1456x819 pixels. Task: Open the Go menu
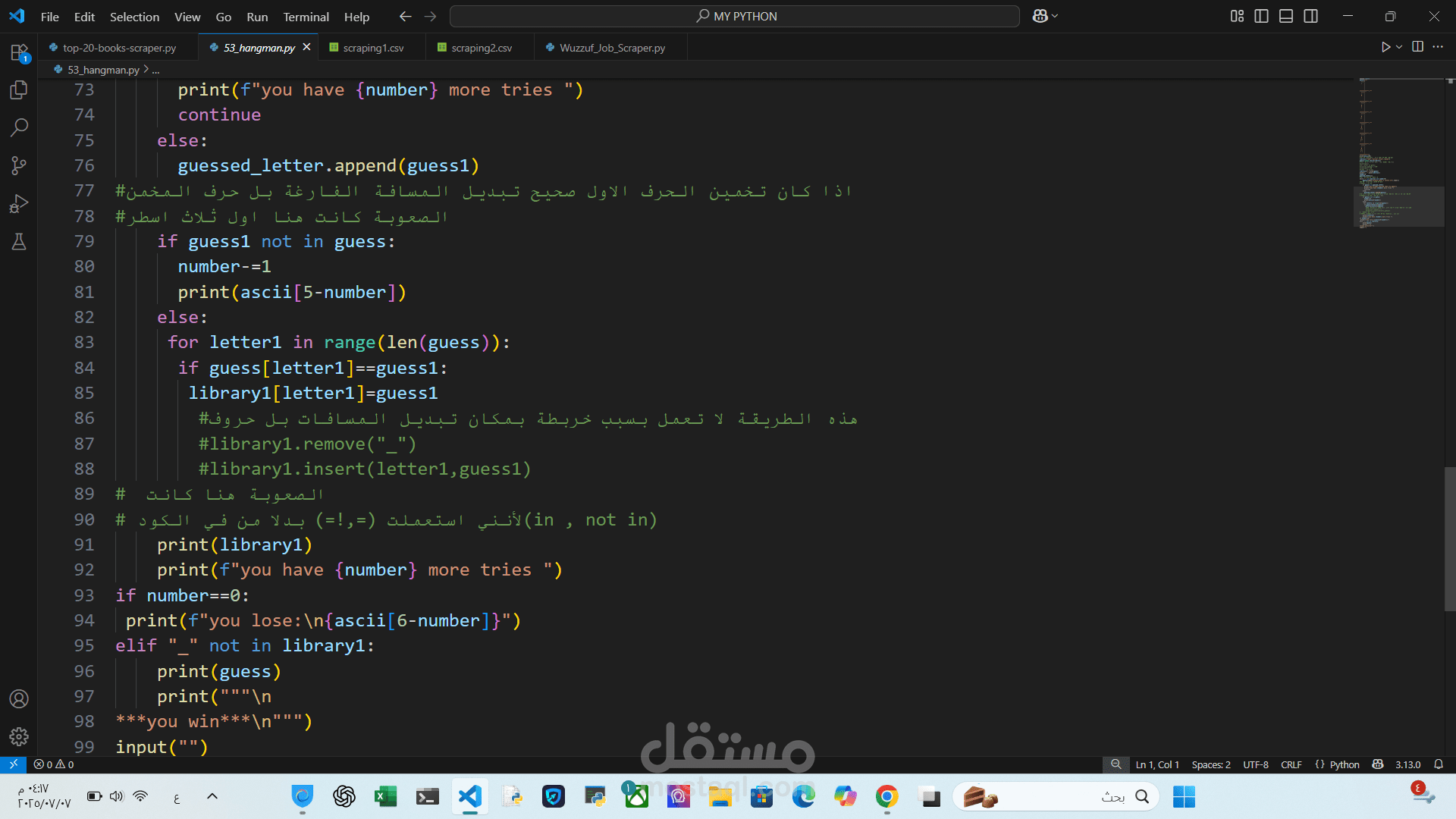pyautogui.click(x=224, y=16)
